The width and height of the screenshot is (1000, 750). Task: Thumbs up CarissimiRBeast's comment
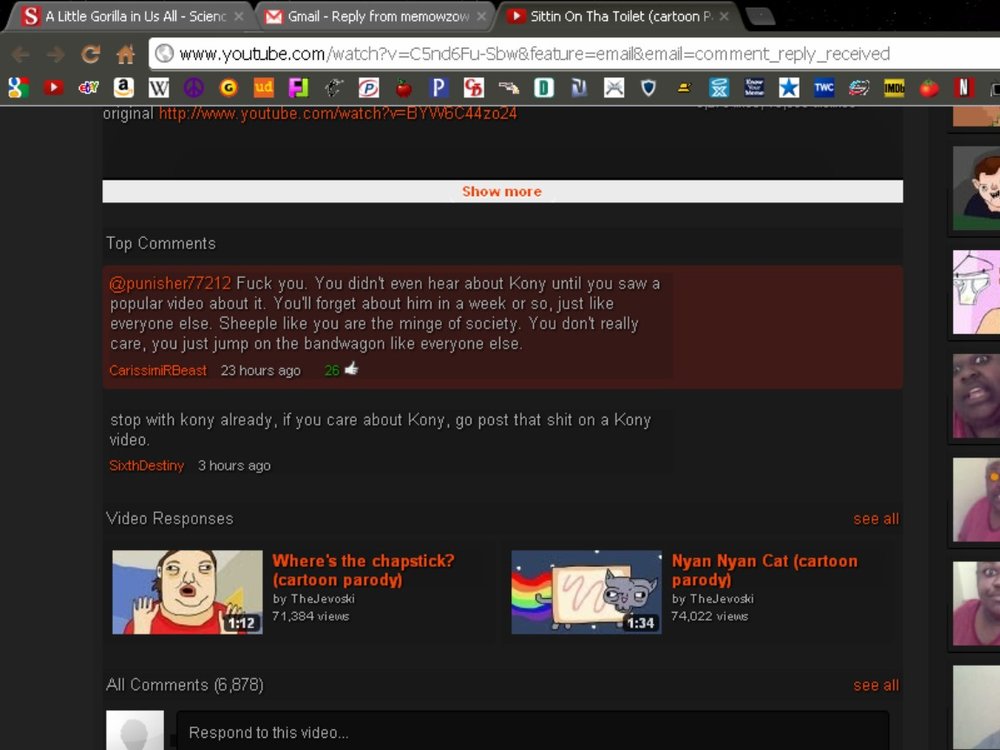coord(351,369)
